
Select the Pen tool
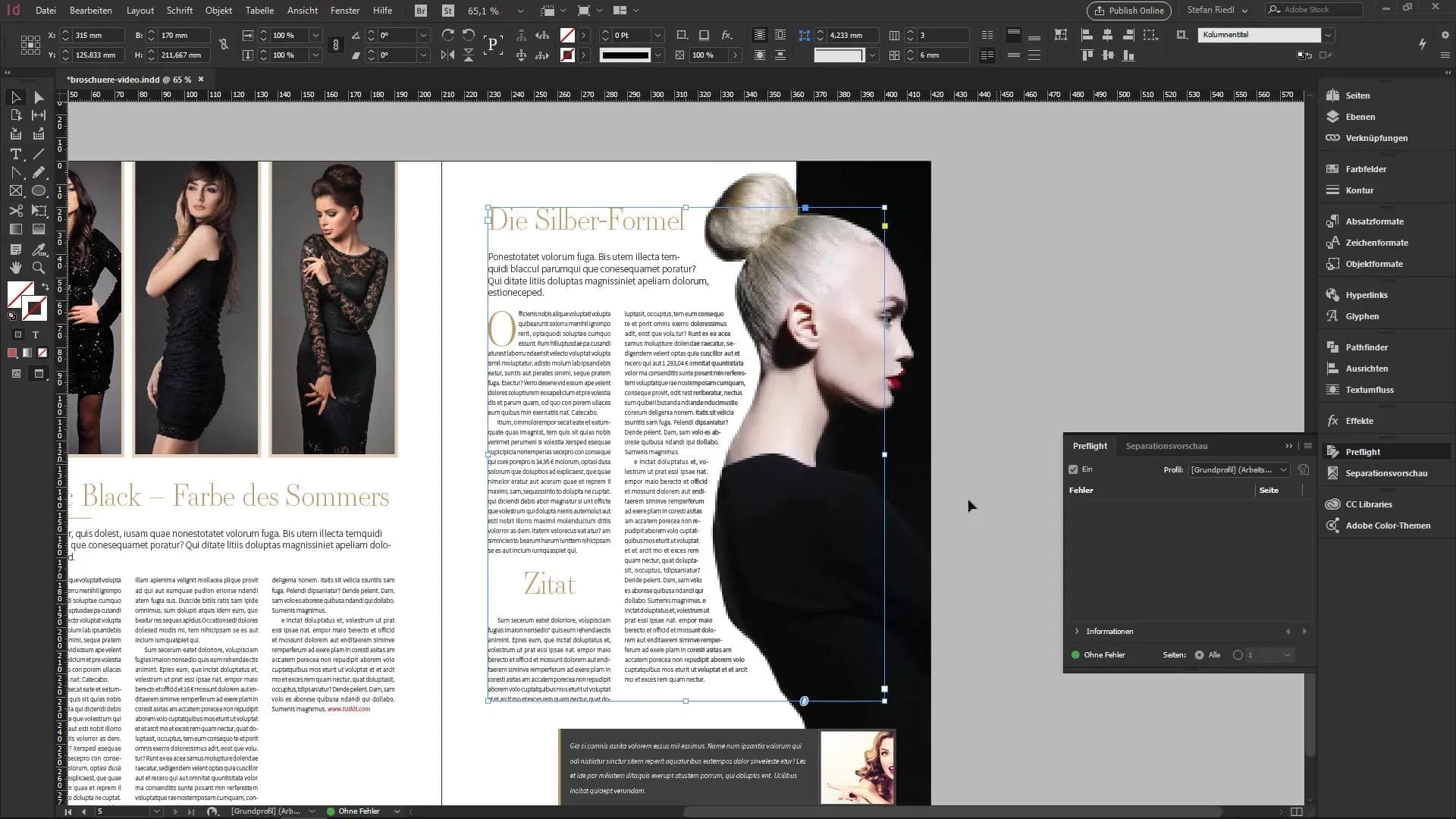[x=15, y=173]
